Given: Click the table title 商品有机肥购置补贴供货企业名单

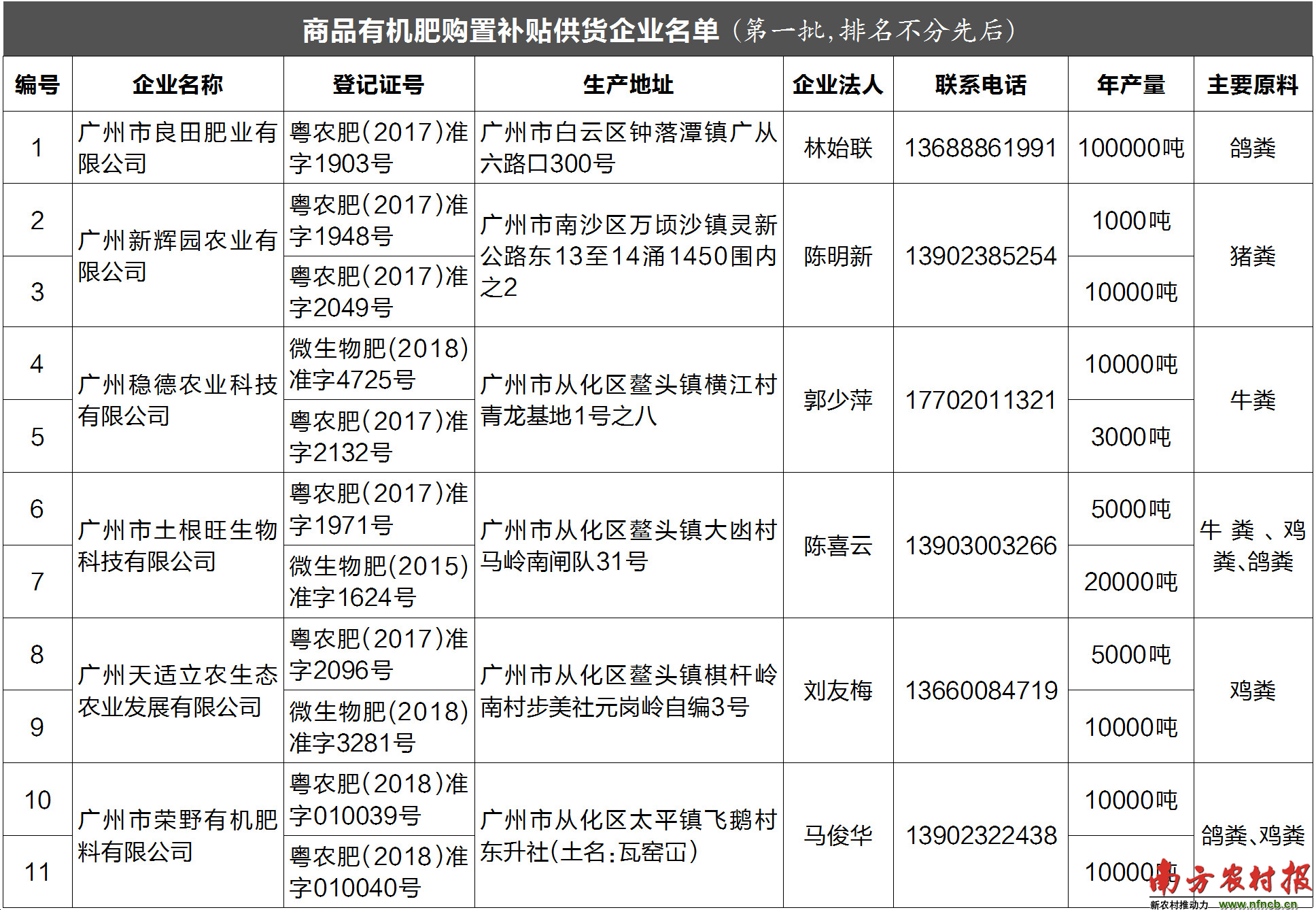Looking at the screenshot, I should point(510,31).
